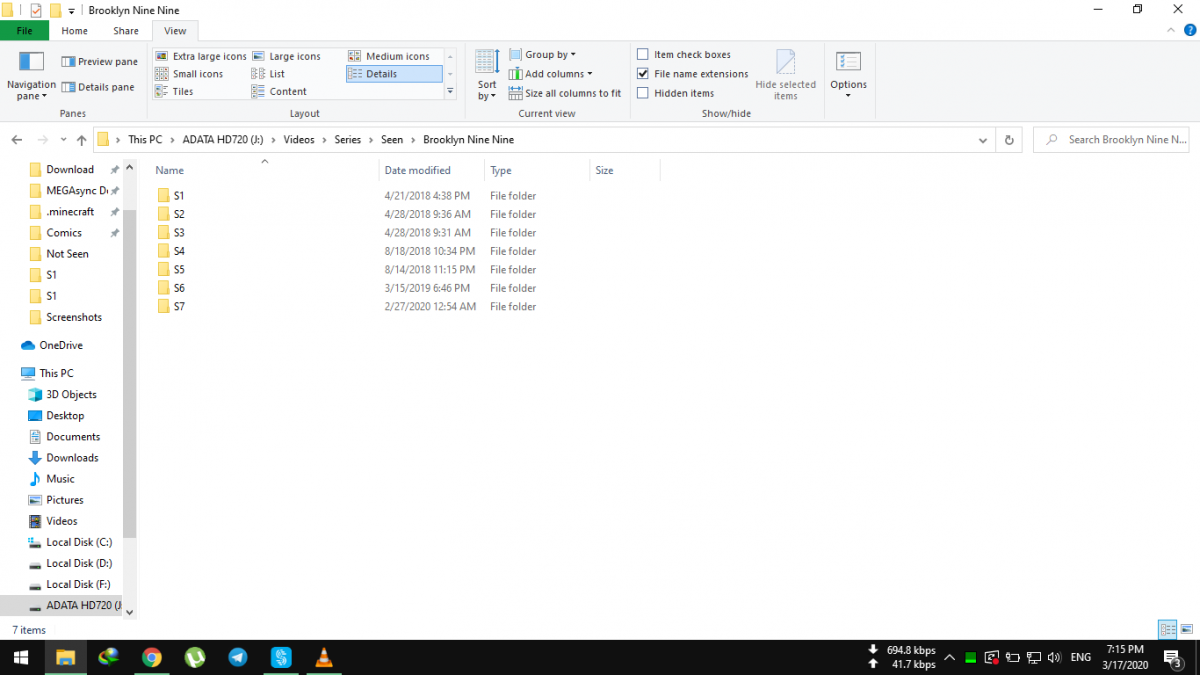
Task: Select the View ribbon tab
Action: pyautogui.click(x=175, y=31)
